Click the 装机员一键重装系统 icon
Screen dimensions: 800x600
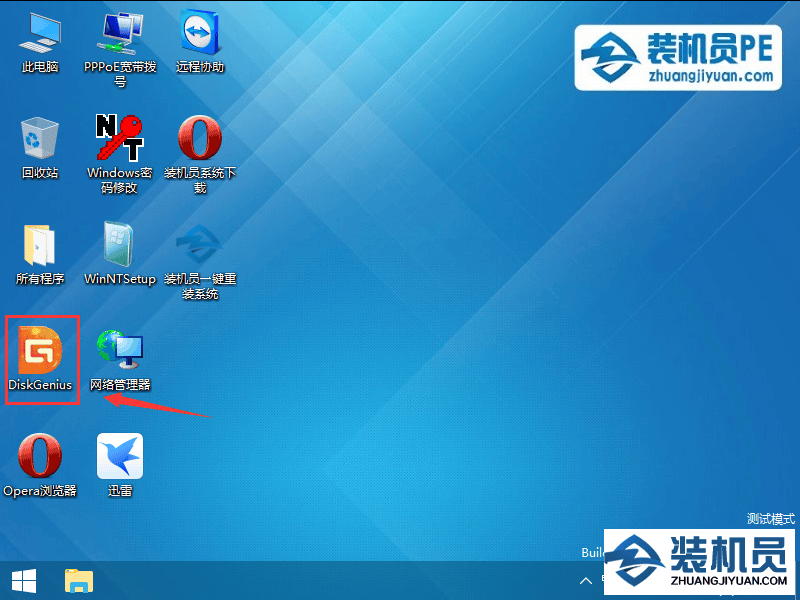tap(199, 262)
